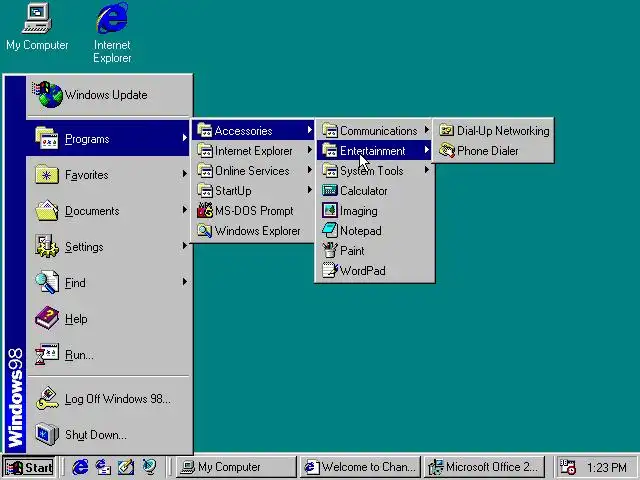Choose Run... from the Start menu

point(109,354)
